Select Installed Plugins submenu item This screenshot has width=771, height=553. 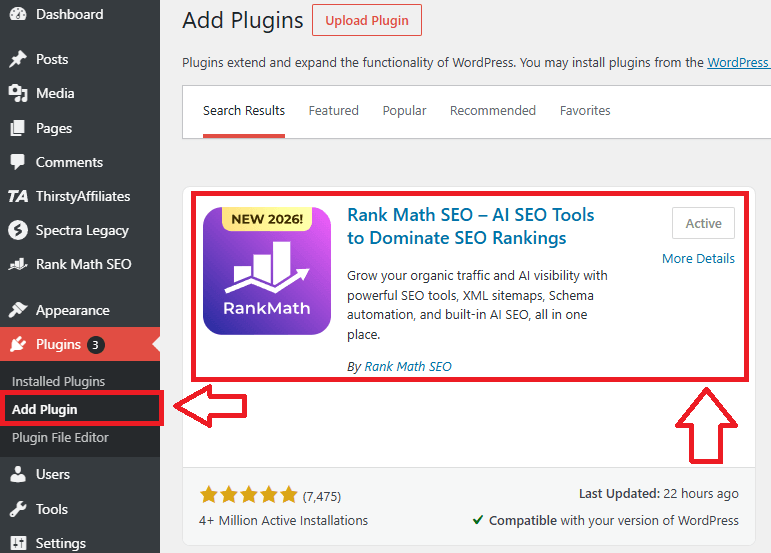tap(59, 381)
